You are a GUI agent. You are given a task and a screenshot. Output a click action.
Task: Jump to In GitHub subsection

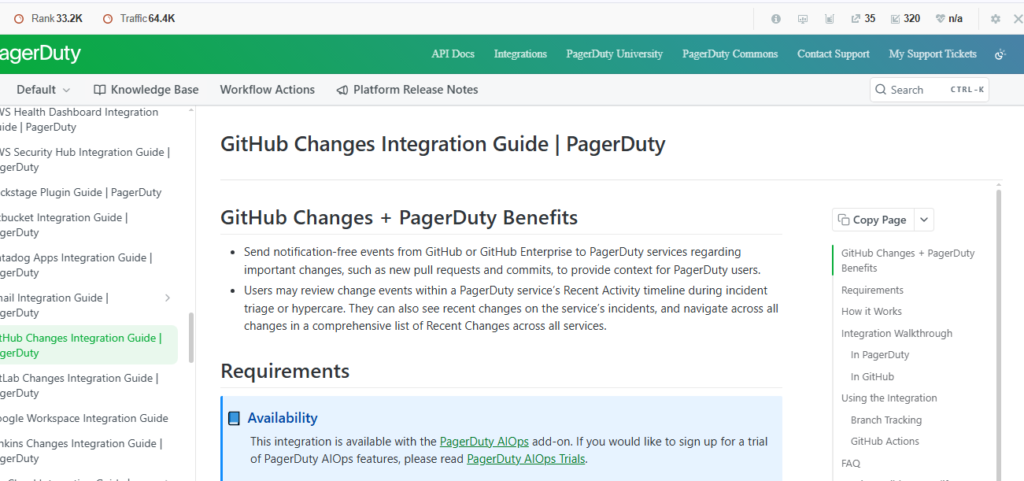coord(872,377)
